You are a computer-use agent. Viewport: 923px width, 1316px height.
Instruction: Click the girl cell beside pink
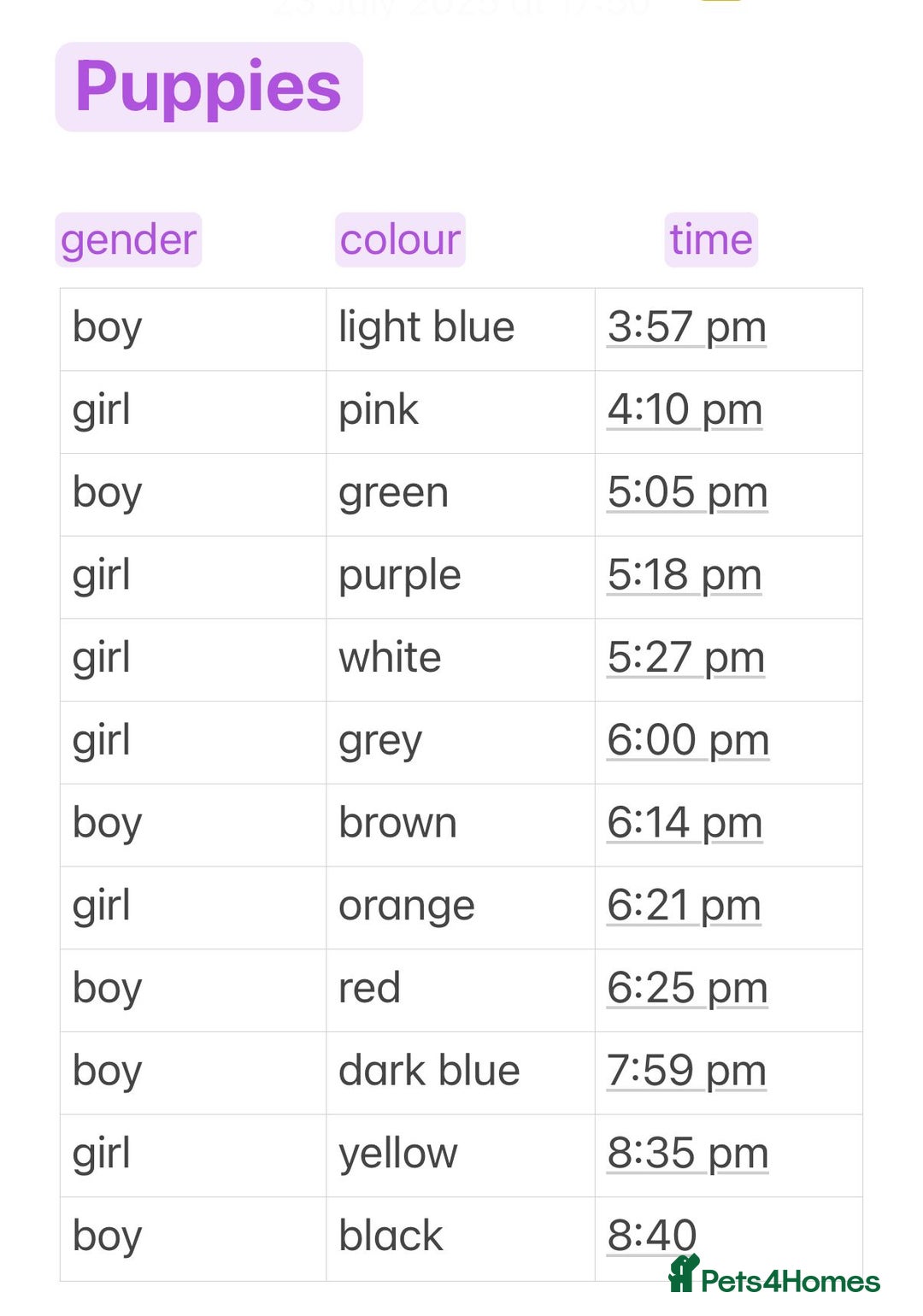193,412
